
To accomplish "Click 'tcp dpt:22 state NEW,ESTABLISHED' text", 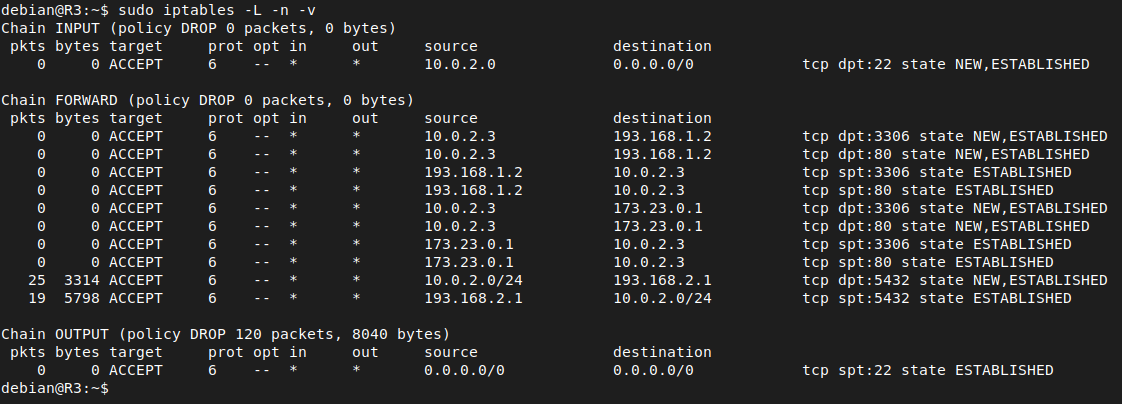I will (x=946, y=64).
